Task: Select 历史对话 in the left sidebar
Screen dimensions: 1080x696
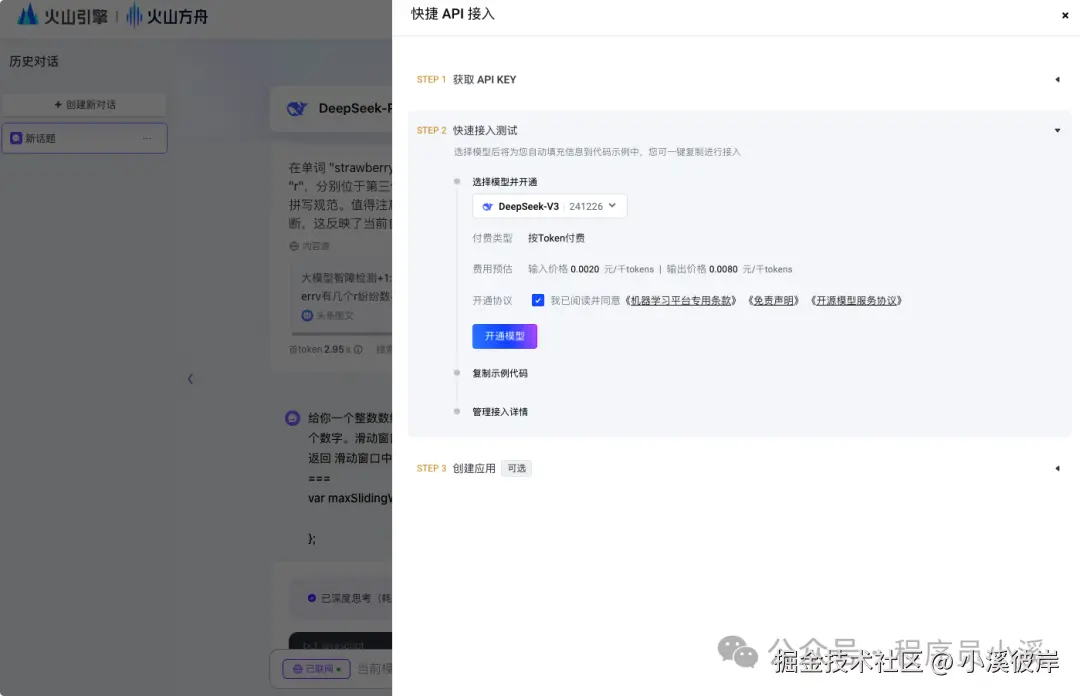Action: click(x=32, y=61)
